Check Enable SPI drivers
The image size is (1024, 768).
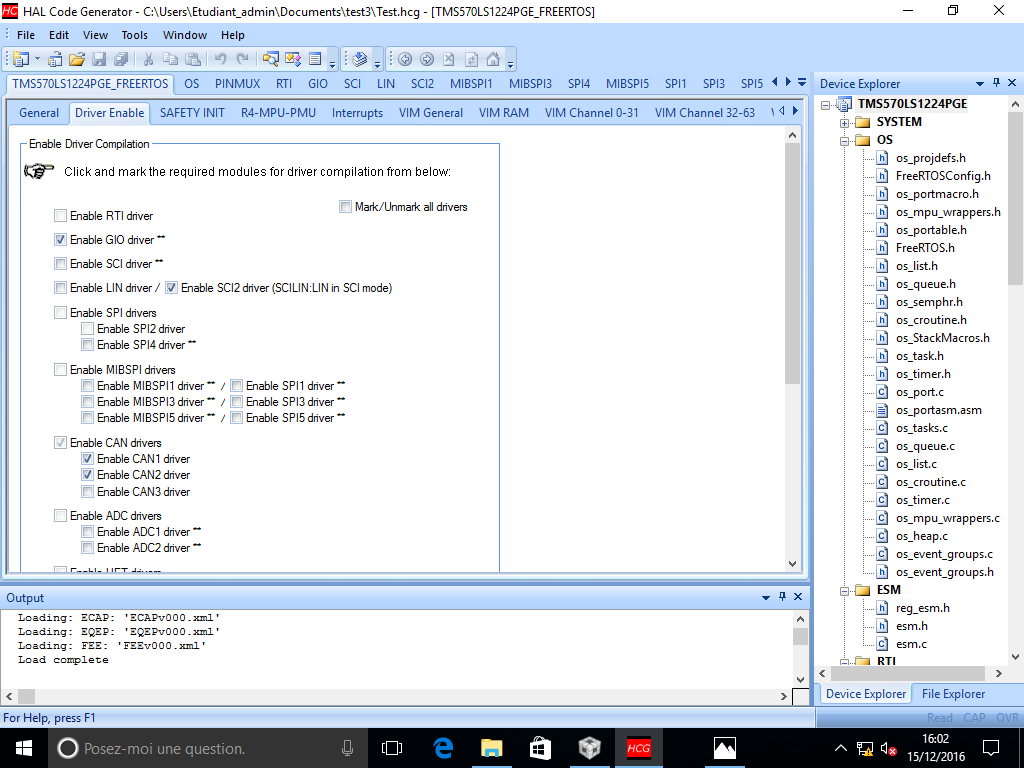[x=61, y=313]
